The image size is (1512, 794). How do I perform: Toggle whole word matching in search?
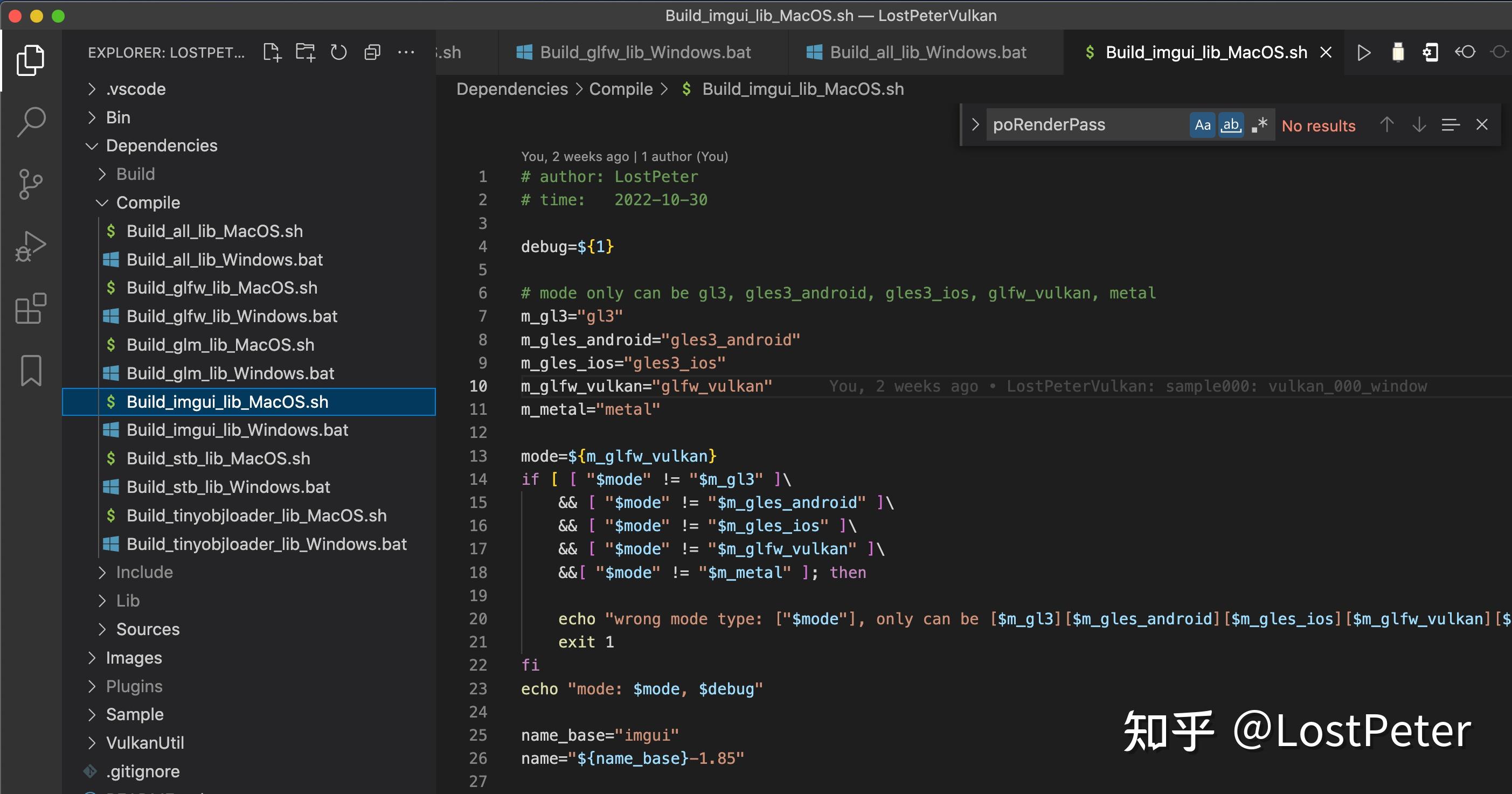coord(1231,124)
